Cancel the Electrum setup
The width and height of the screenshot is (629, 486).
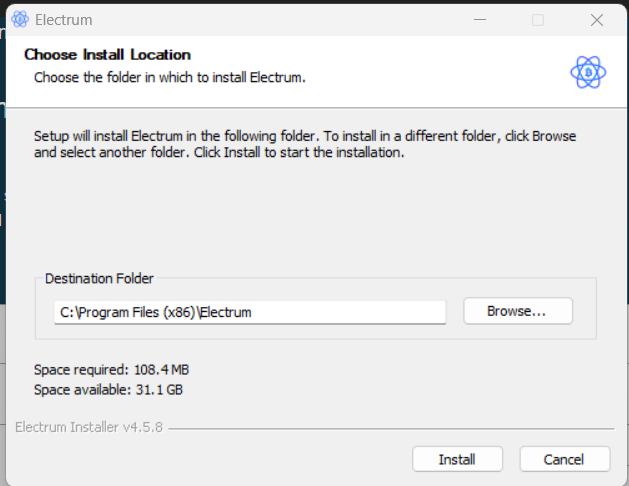[x=564, y=460]
